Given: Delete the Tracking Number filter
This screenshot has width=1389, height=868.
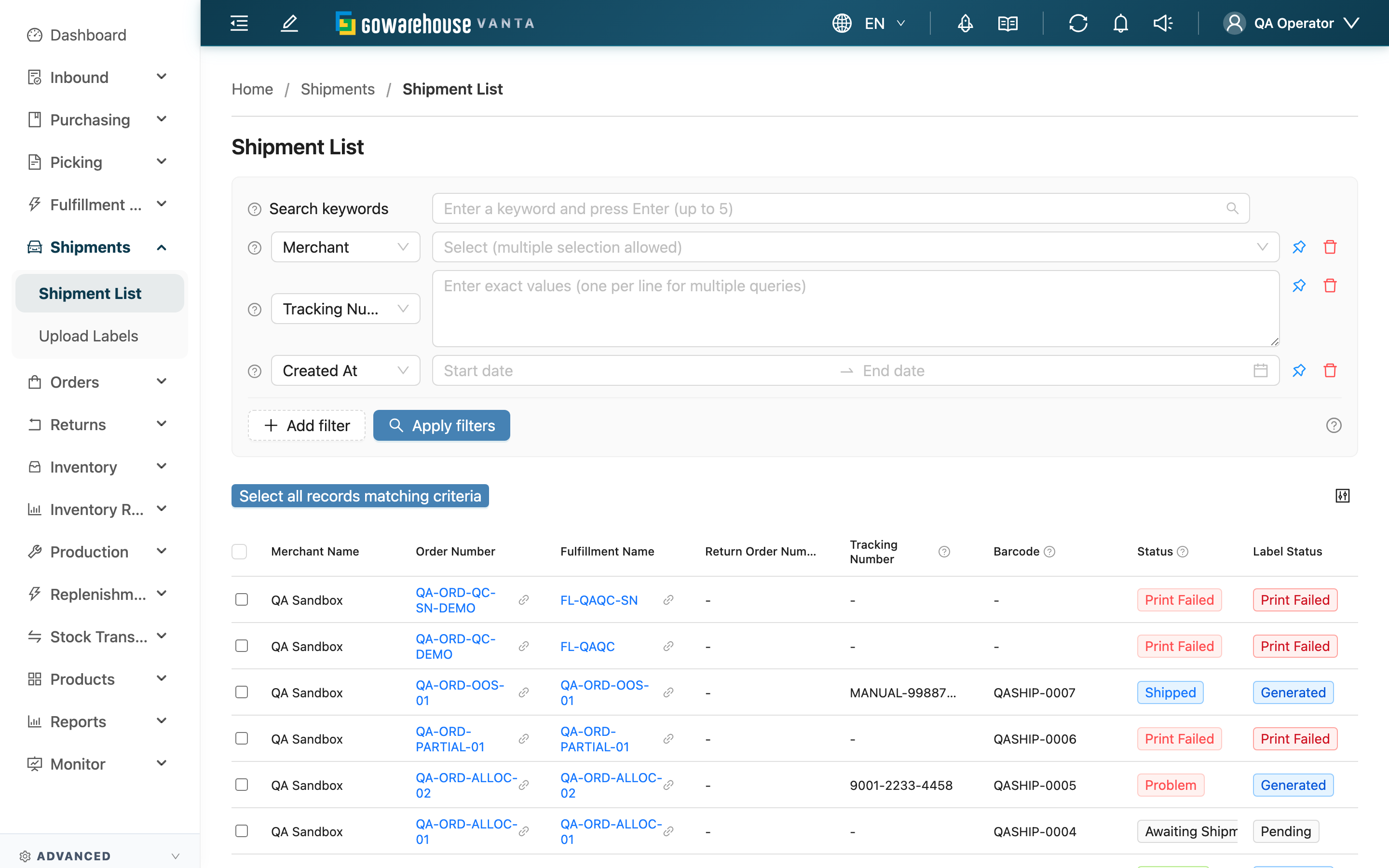Looking at the screenshot, I should point(1330,285).
